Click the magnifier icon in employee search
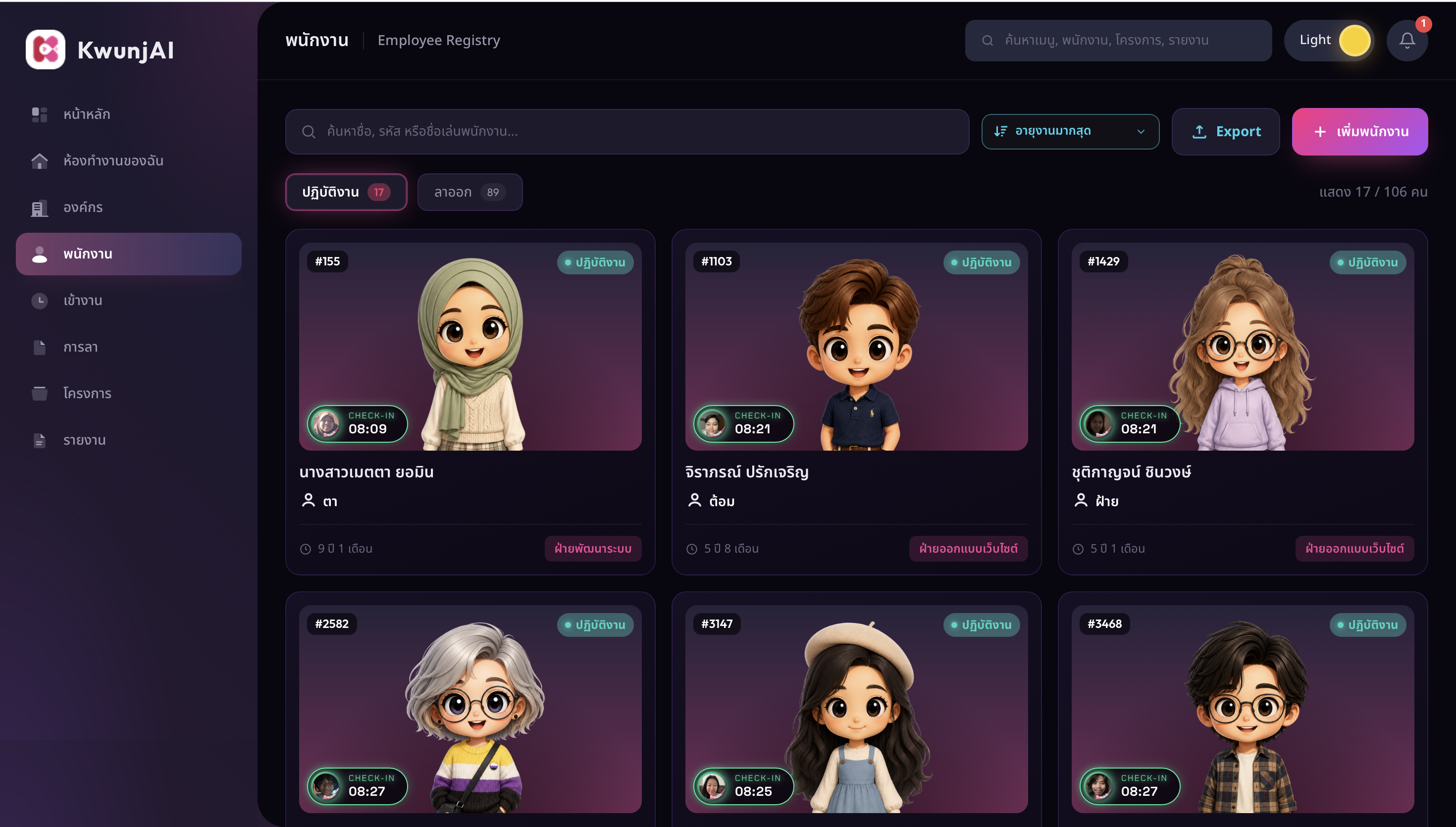 [309, 132]
